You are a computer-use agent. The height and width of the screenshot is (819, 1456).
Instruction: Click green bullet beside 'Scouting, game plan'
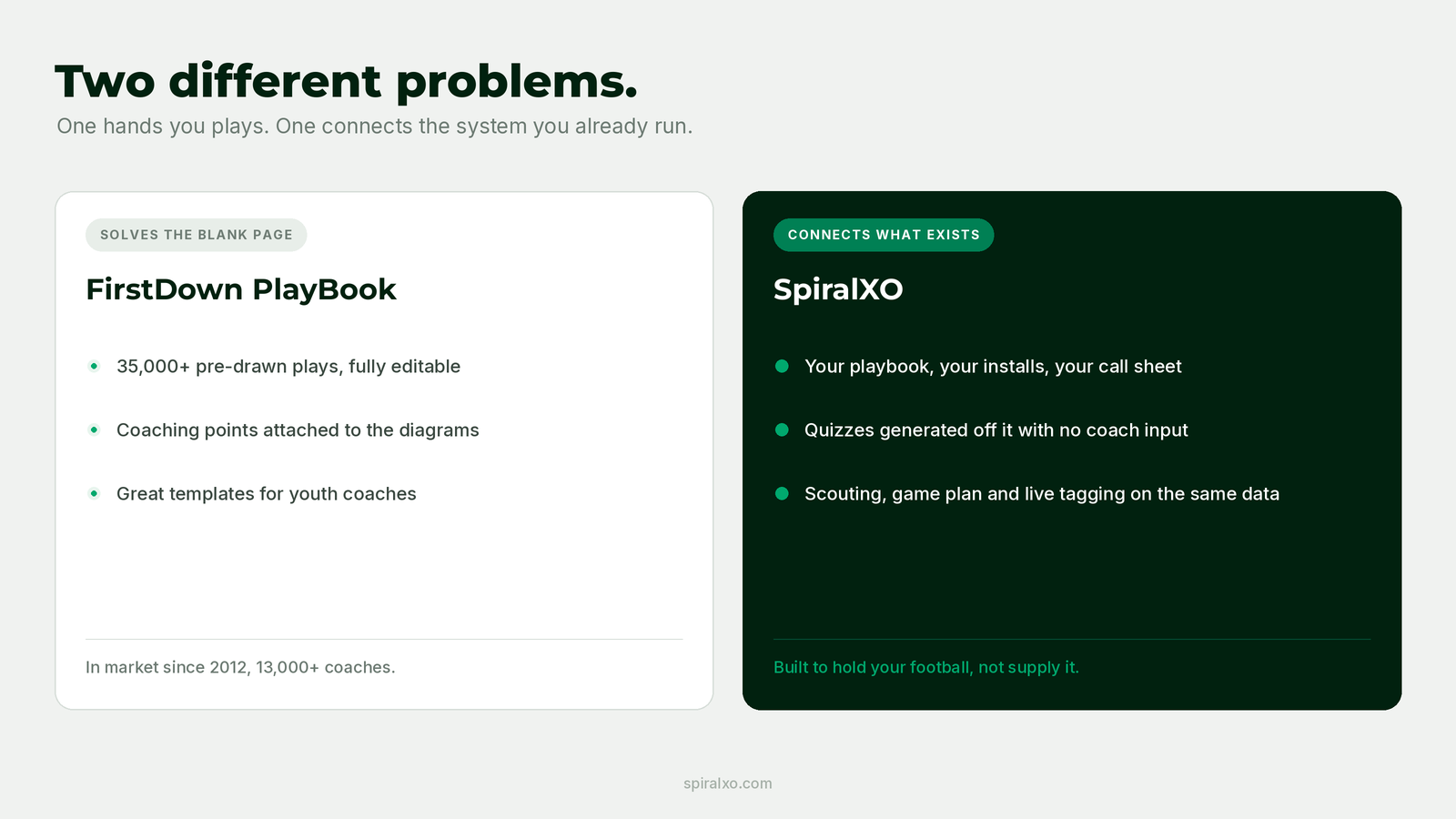782,493
